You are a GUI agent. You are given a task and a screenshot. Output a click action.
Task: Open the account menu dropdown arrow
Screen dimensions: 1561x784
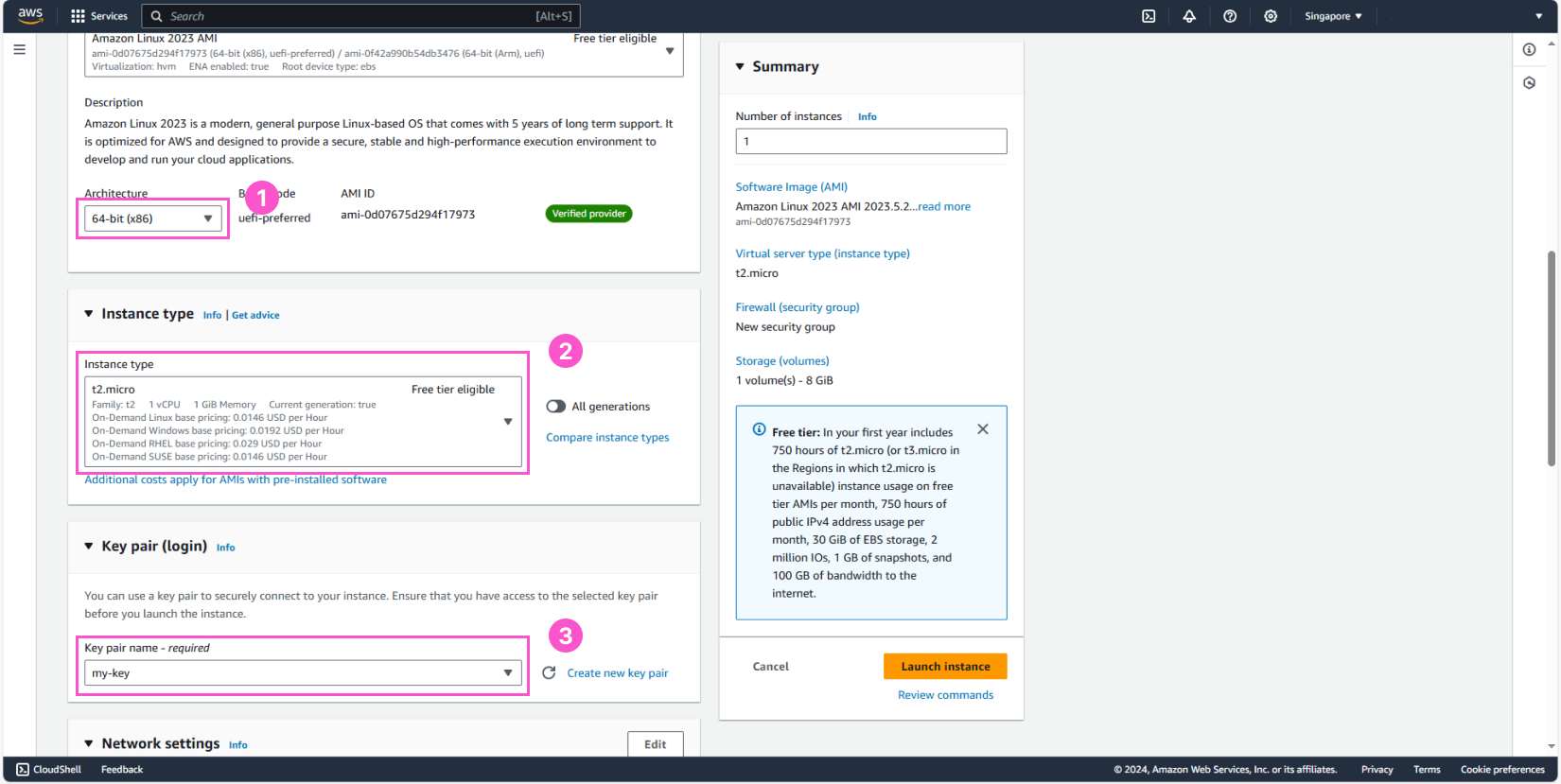[1538, 16]
